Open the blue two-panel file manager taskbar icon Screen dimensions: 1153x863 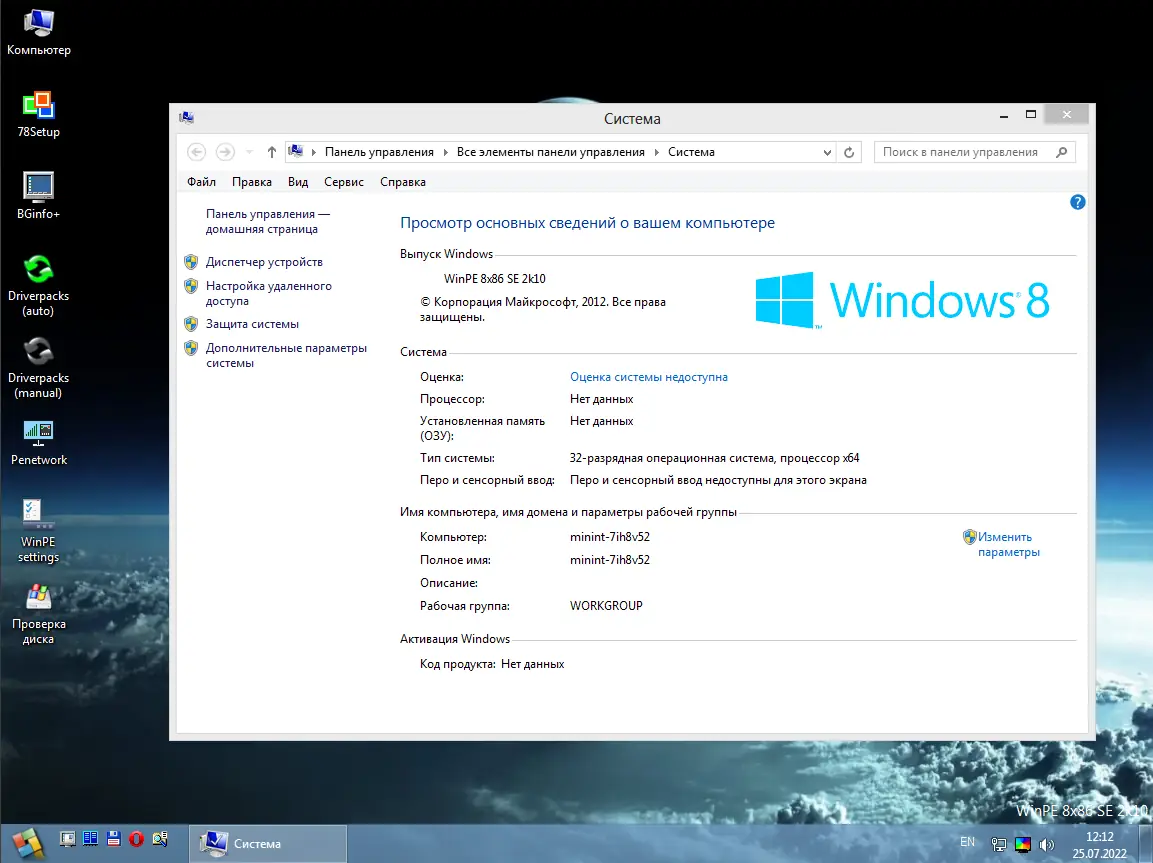90,838
